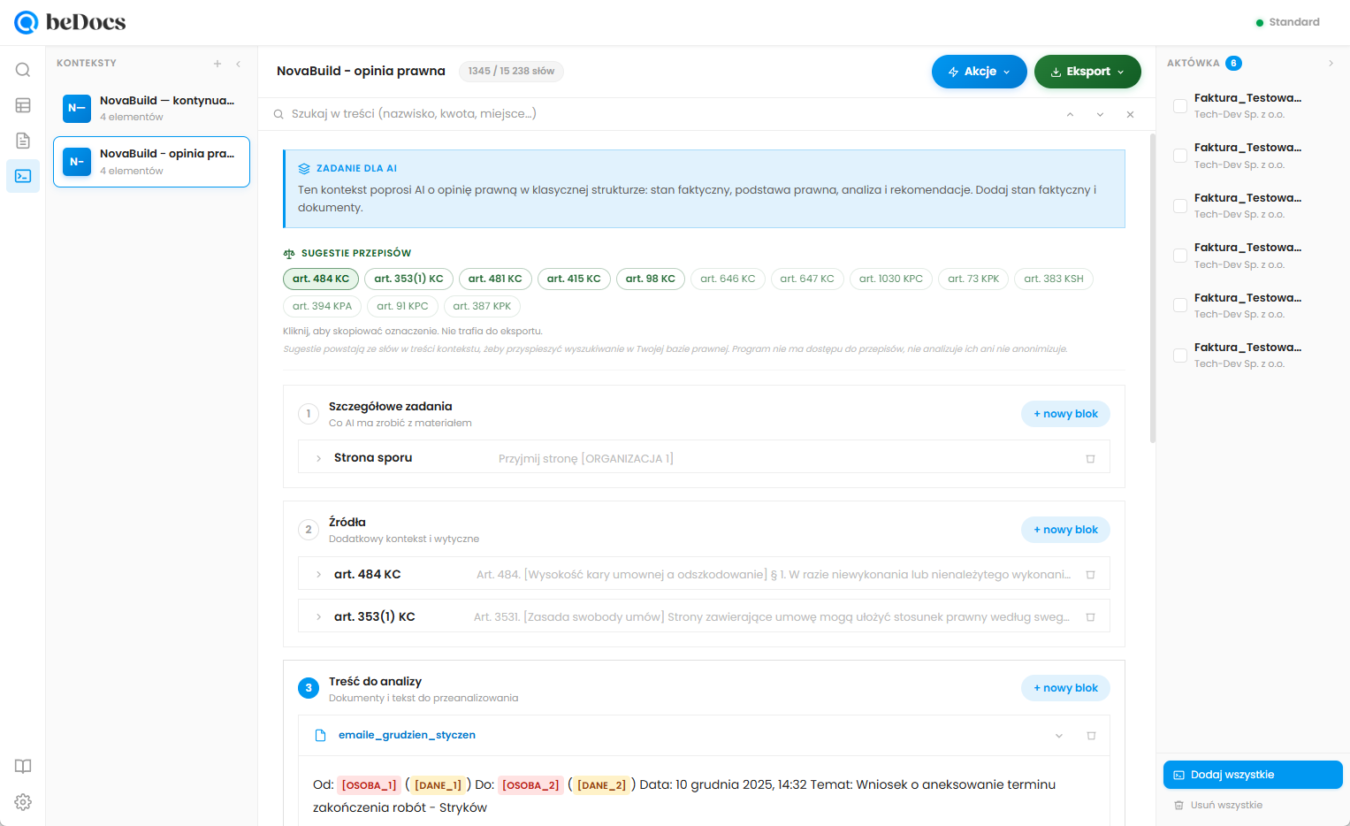1350x826 pixels.
Task: Open the search view in the left sidebar
Action: point(23,70)
